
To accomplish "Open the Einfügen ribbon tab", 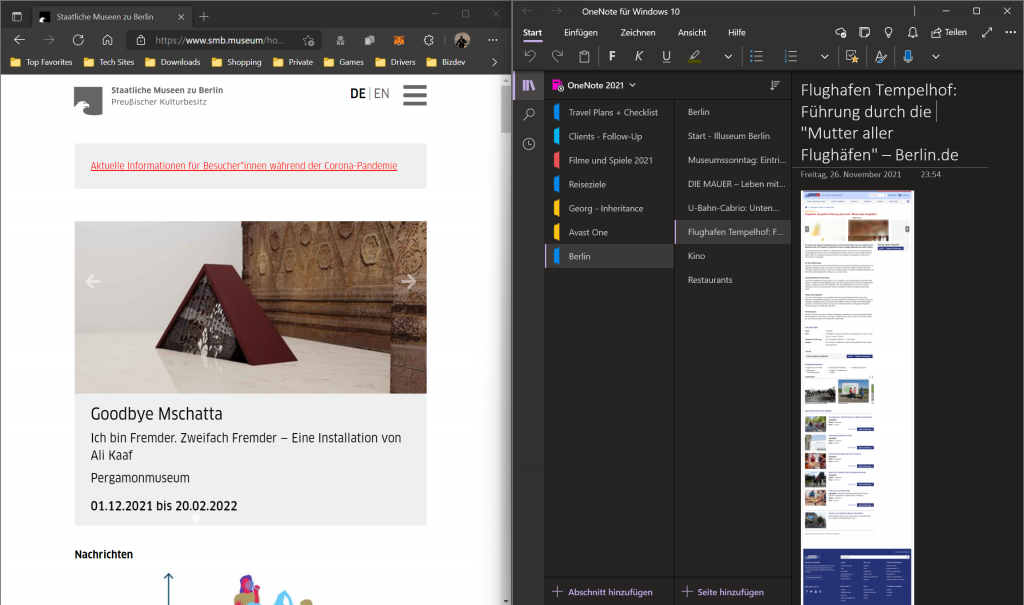I will coord(581,33).
